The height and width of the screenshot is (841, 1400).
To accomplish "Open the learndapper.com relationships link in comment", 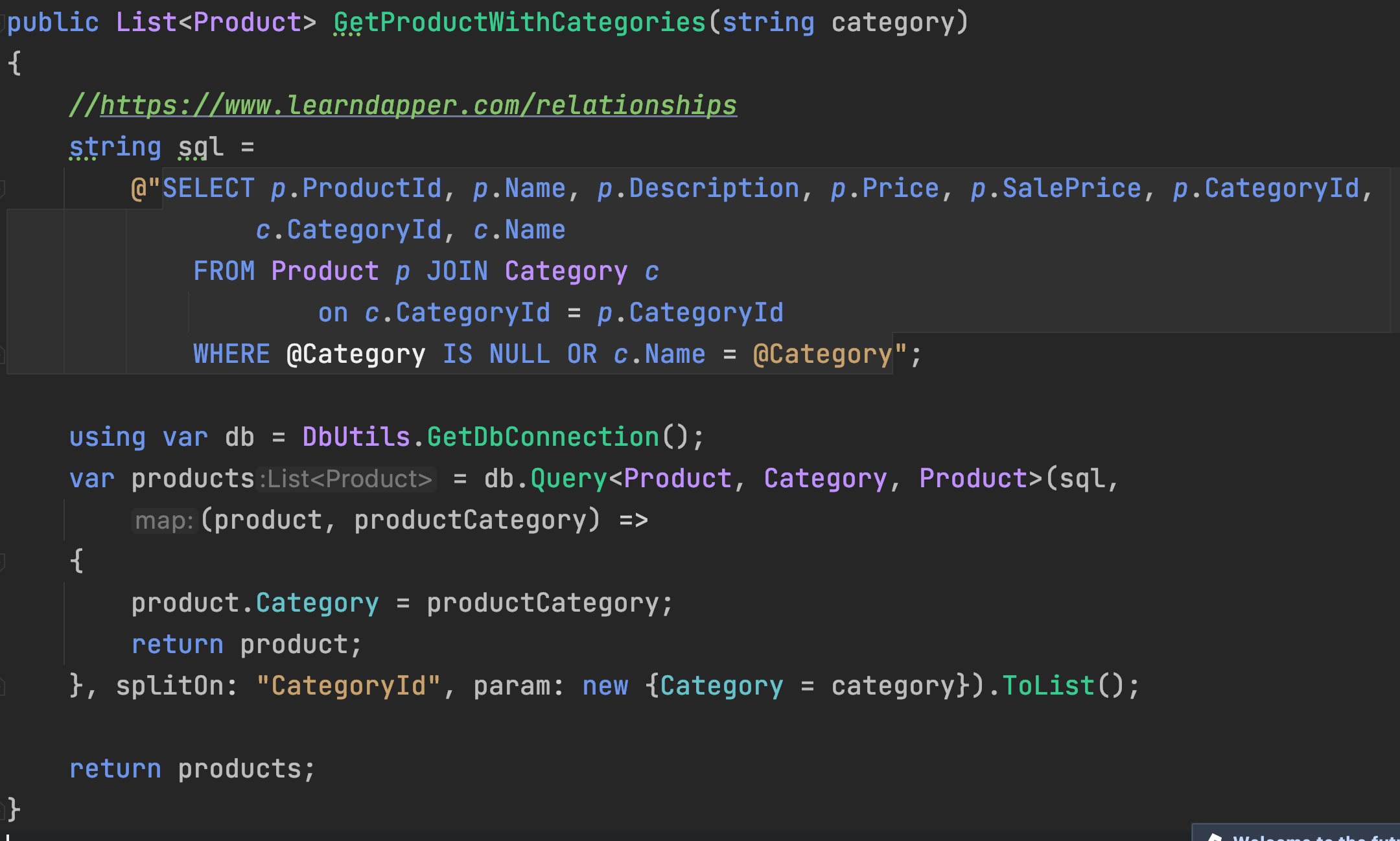I will coord(418,106).
